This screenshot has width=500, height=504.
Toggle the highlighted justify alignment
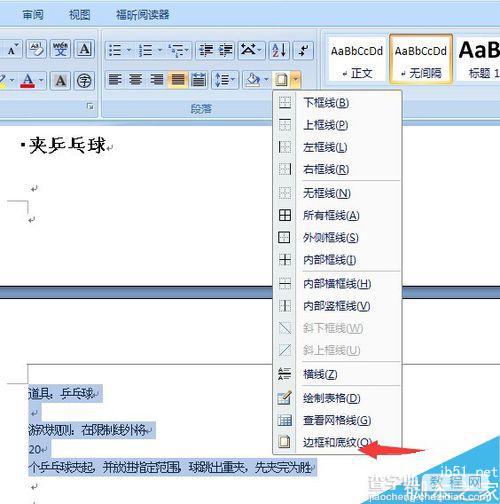178,80
